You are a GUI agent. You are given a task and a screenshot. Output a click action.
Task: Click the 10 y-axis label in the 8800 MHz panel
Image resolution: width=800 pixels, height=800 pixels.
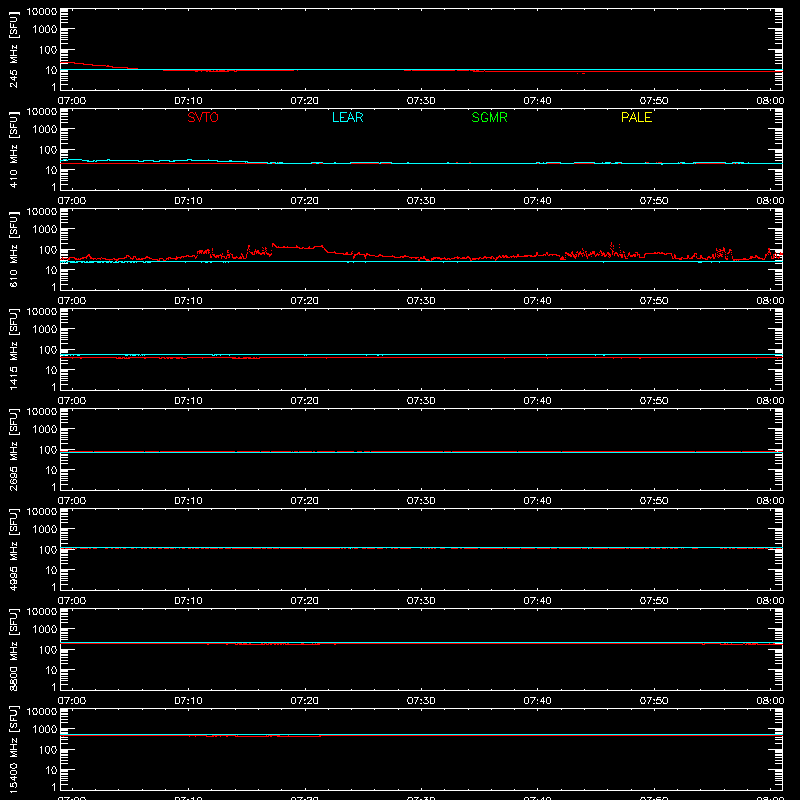pyautogui.click(x=51, y=670)
